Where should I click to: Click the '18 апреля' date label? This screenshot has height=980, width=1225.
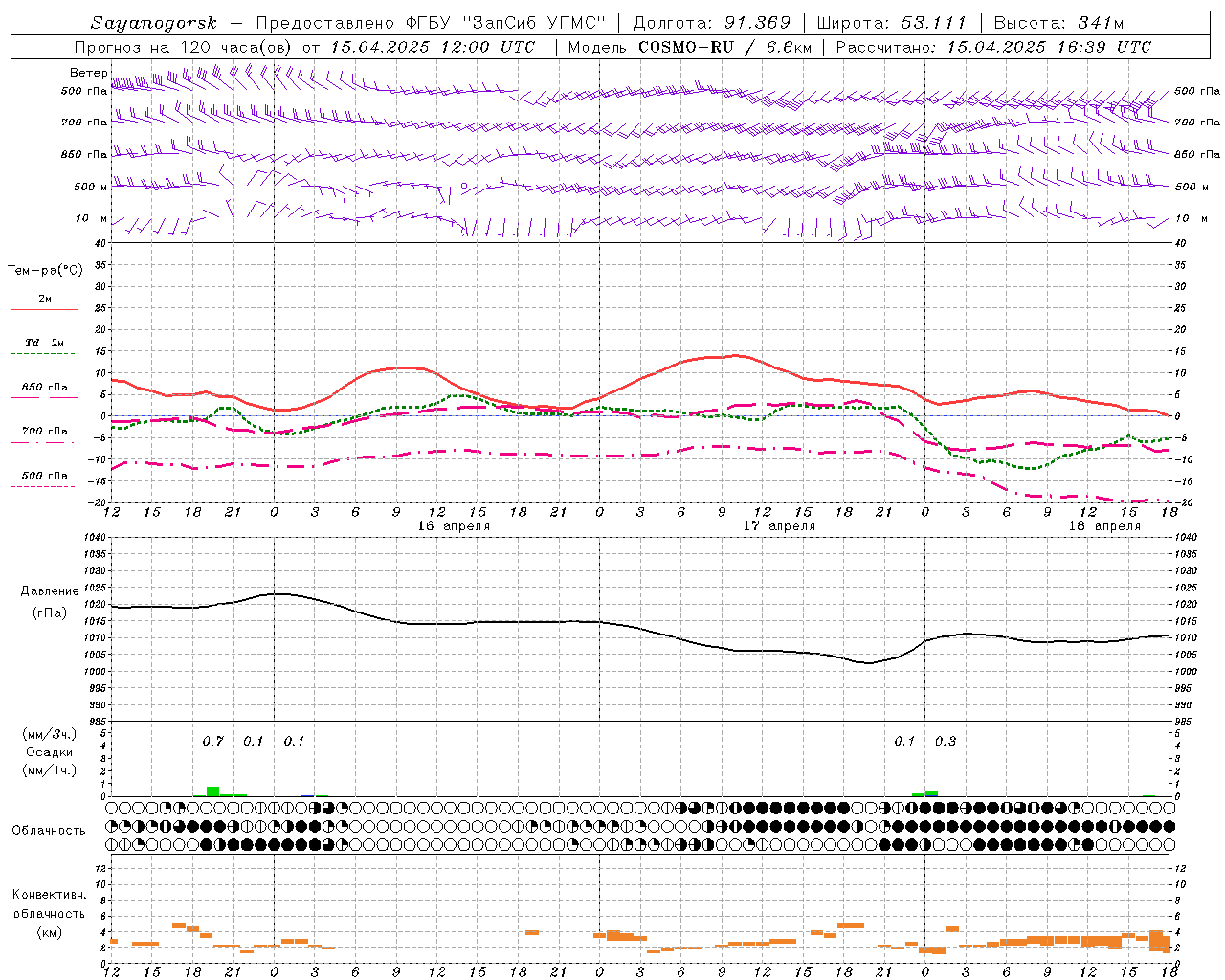(x=1104, y=526)
